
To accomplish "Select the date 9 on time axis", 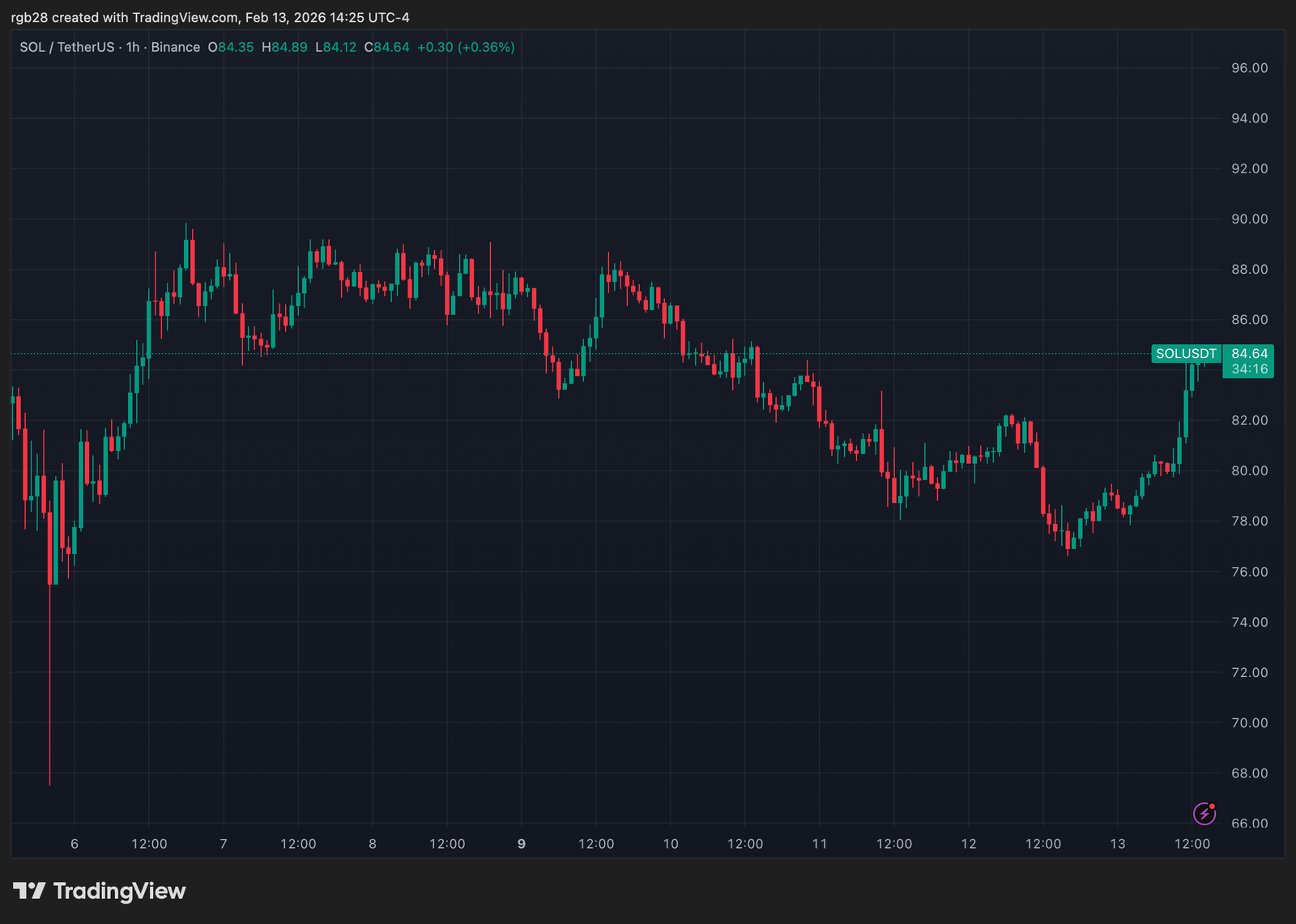I will [521, 843].
